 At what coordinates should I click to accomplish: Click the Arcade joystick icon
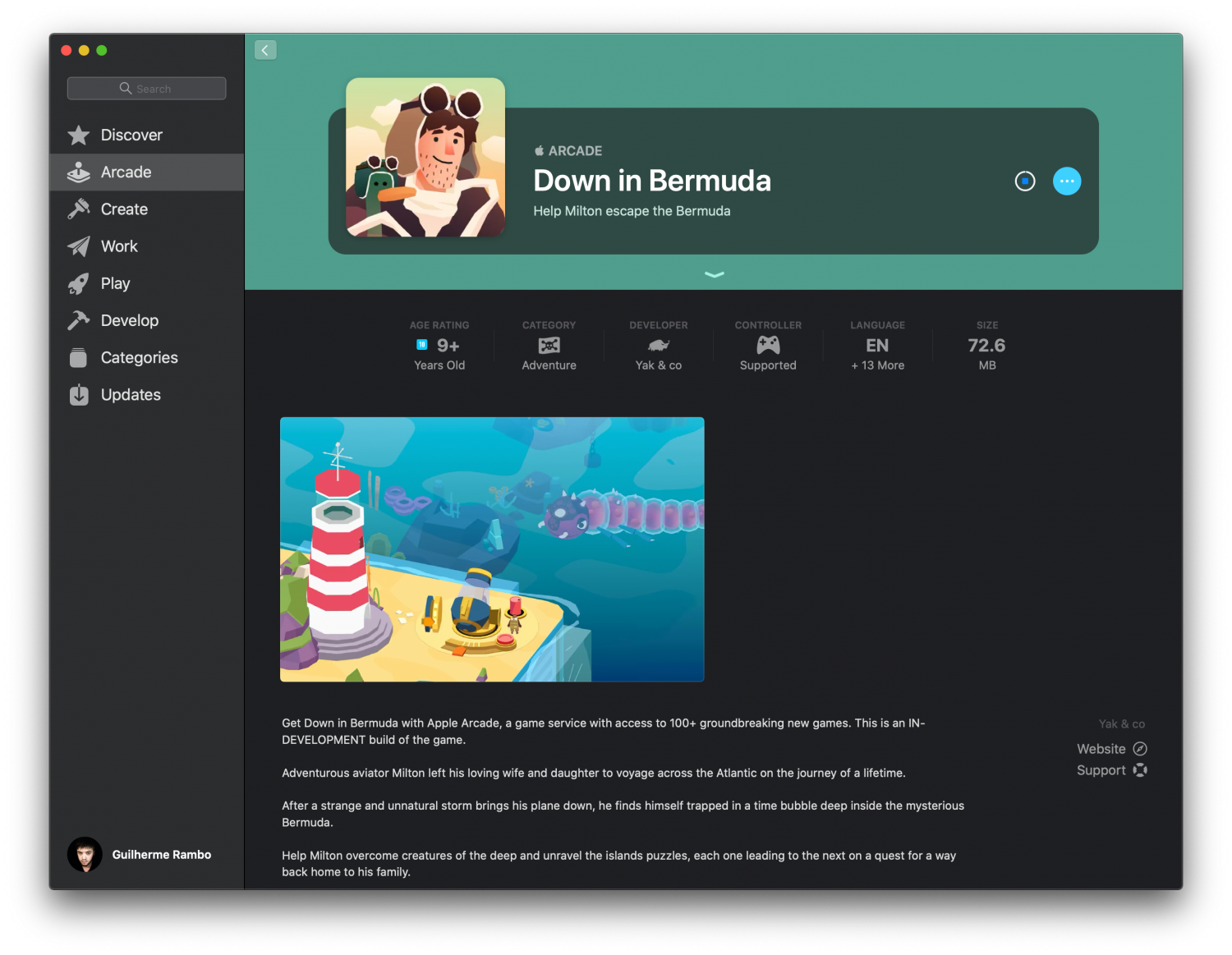[79, 172]
